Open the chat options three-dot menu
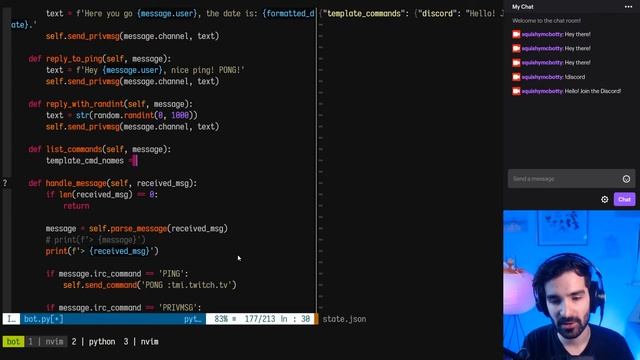Screen dimensions: 640x360 pyautogui.click(x=628, y=7)
